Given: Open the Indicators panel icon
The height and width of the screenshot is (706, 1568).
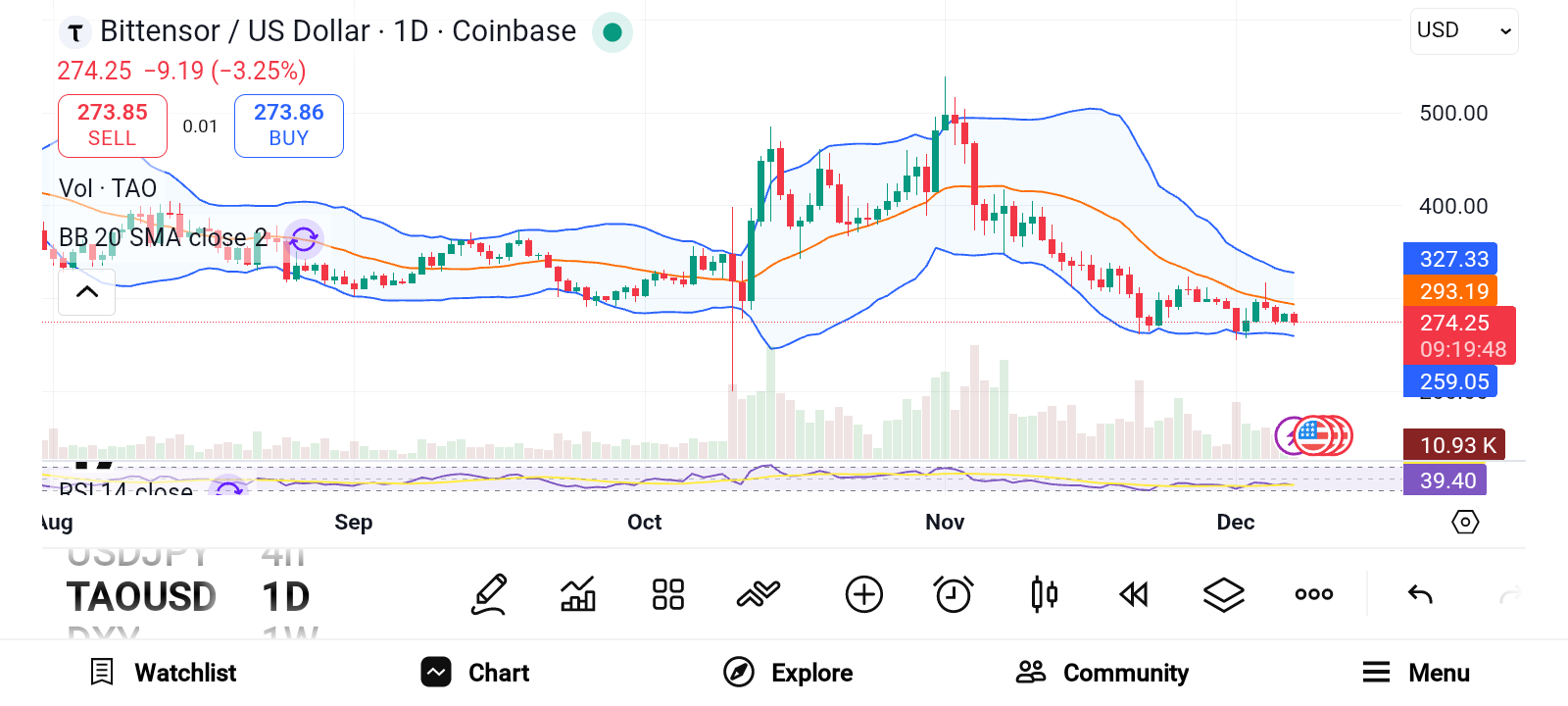Looking at the screenshot, I should [x=577, y=593].
